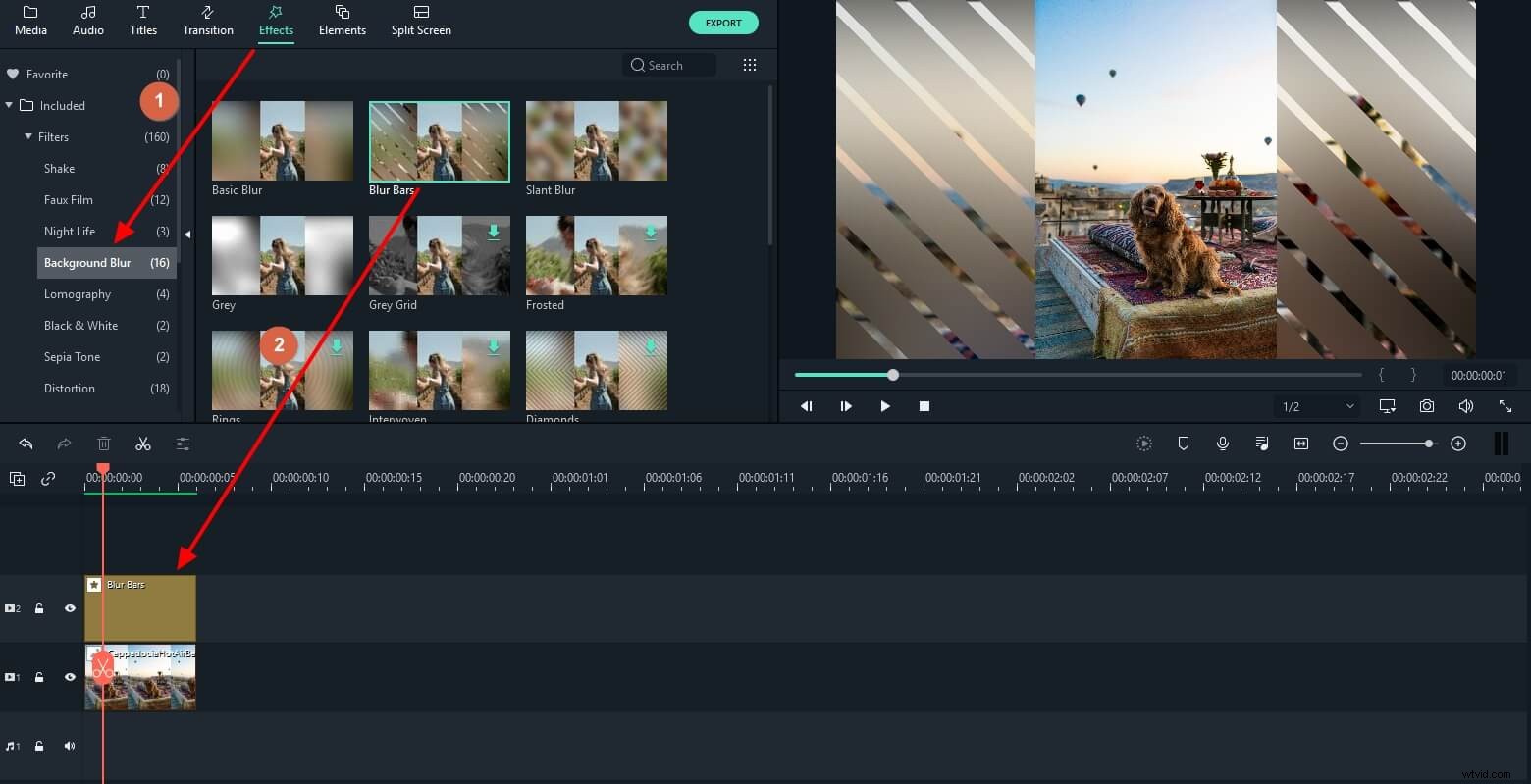
Task: Click the marker flag icon above the timeline
Action: (x=1184, y=444)
